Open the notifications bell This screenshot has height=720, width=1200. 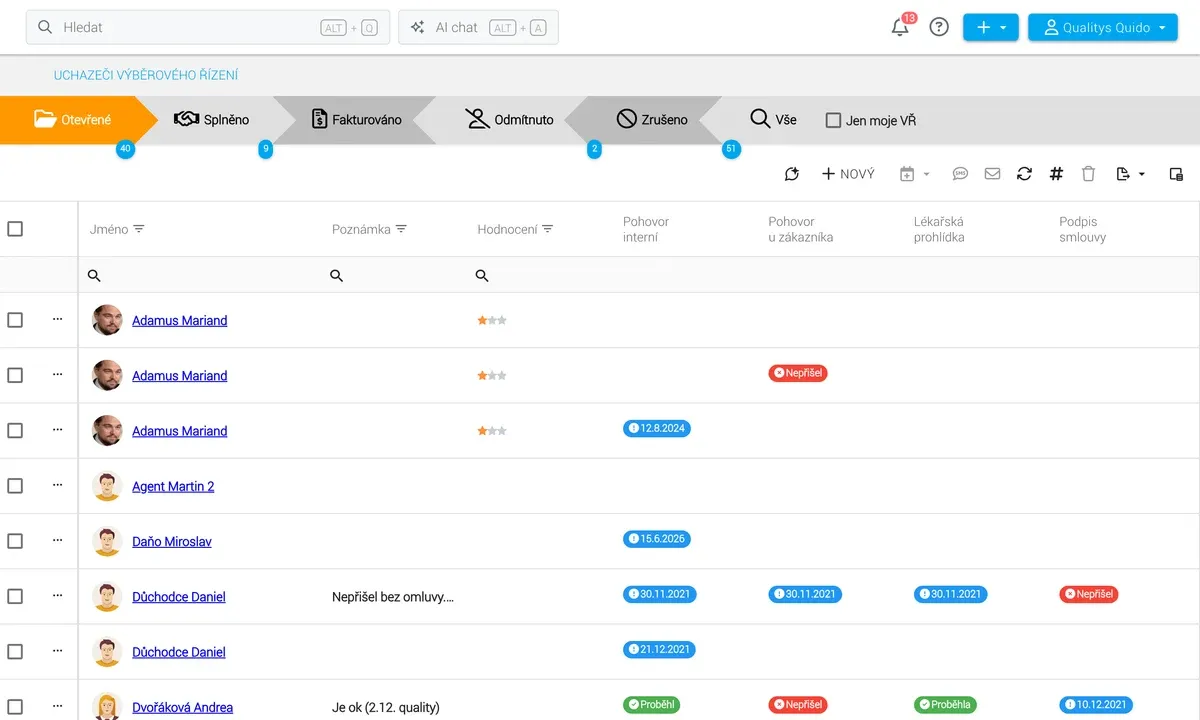click(900, 28)
